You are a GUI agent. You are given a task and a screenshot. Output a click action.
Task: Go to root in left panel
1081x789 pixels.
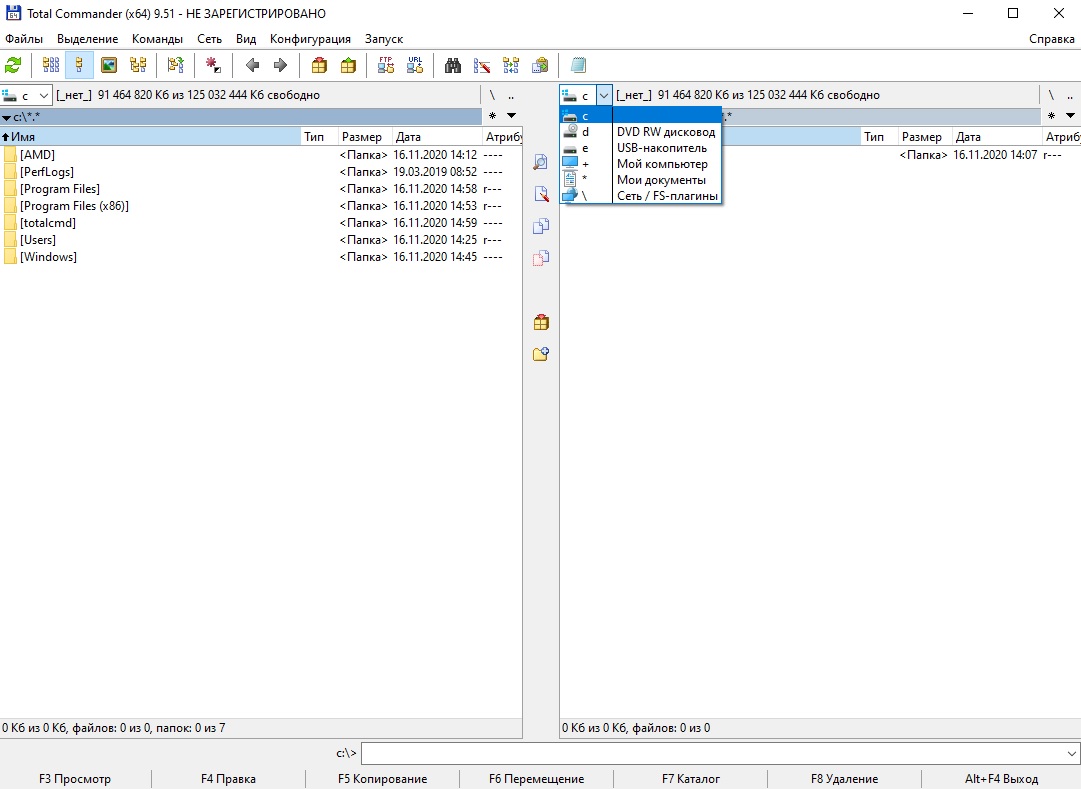click(x=492, y=95)
